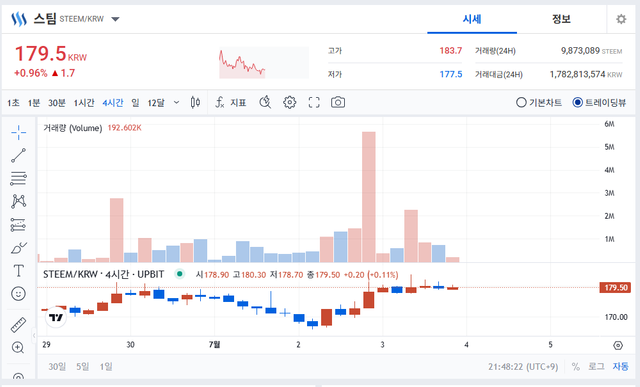Click the time-axis target settings icon

point(618,345)
